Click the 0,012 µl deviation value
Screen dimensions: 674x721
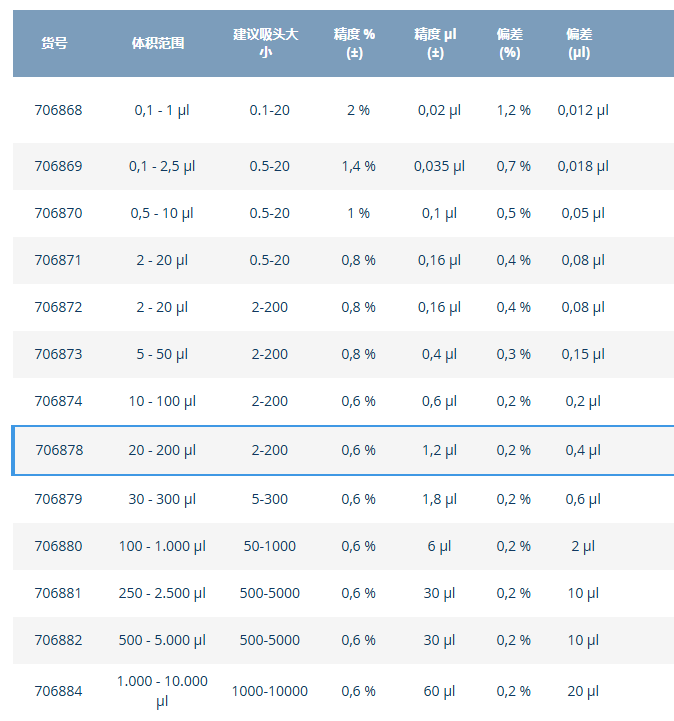pyautogui.click(x=583, y=110)
